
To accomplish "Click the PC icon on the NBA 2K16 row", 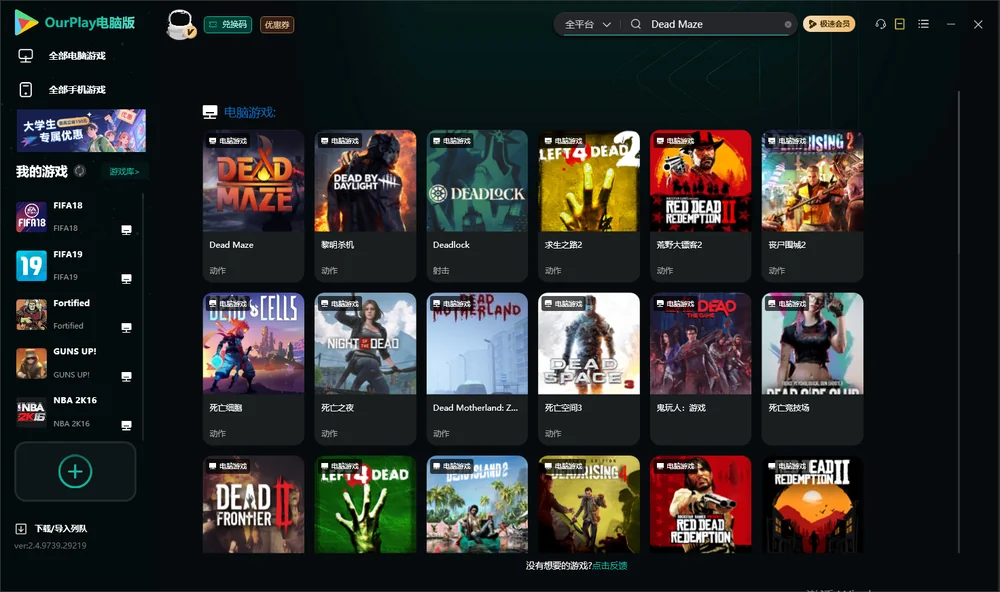I will click(x=126, y=426).
